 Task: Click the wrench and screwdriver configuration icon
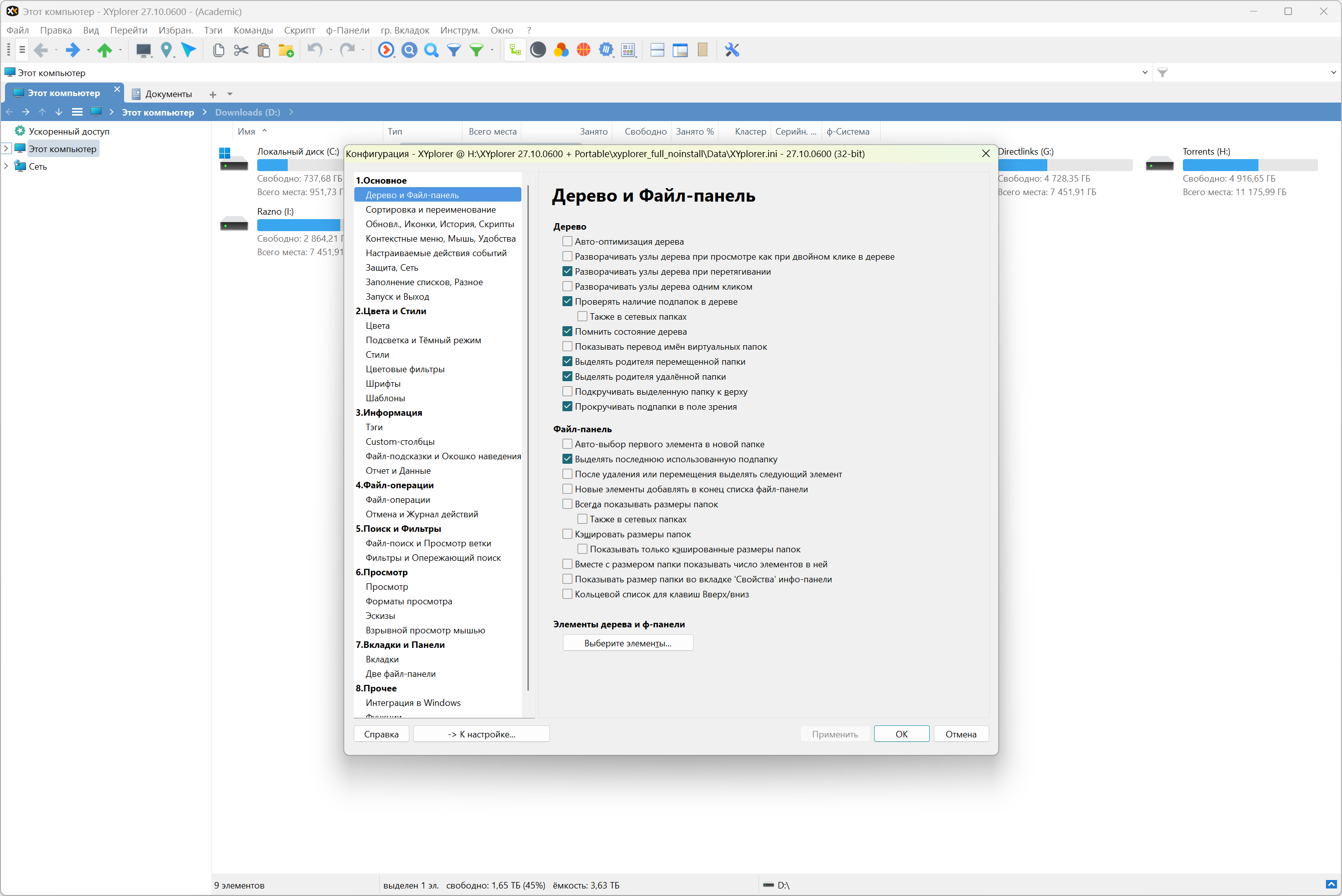click(x=732, y=51)
